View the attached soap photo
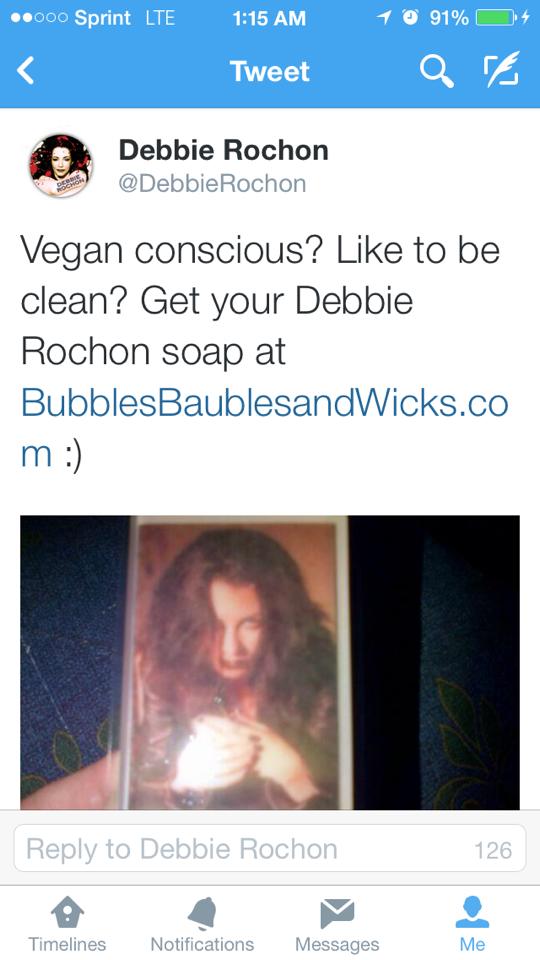 [x=270, y=662]
